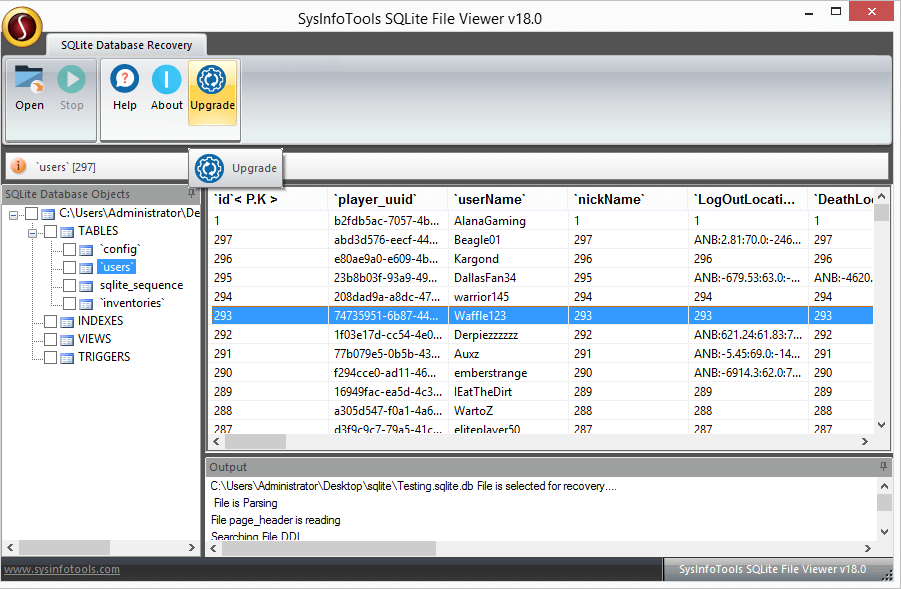Check the `users` table checkbox
This screenshot has width=901, height=589.
69,267
